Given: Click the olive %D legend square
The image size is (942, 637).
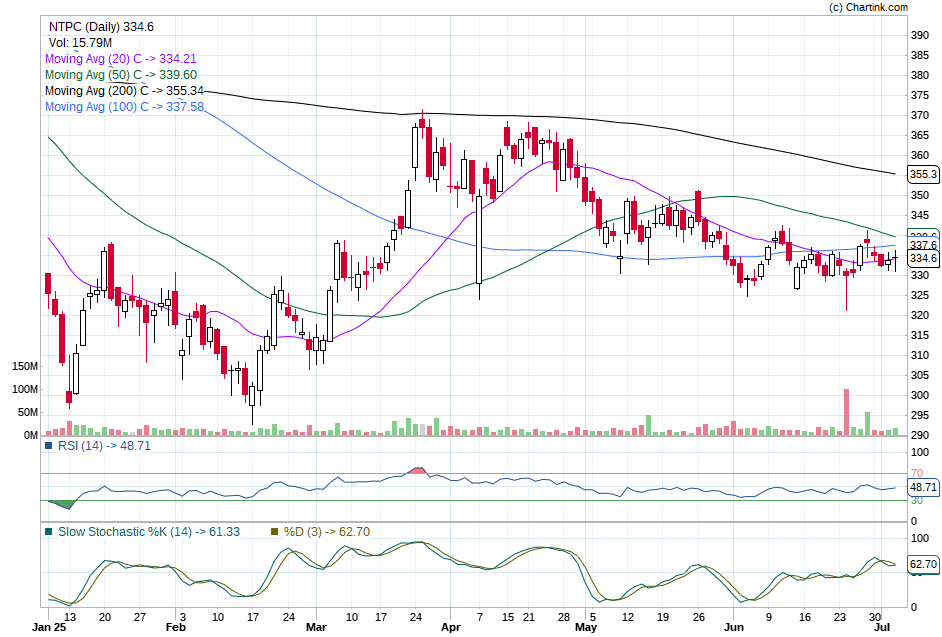Looking at the screenshot, I should point(275,532).
